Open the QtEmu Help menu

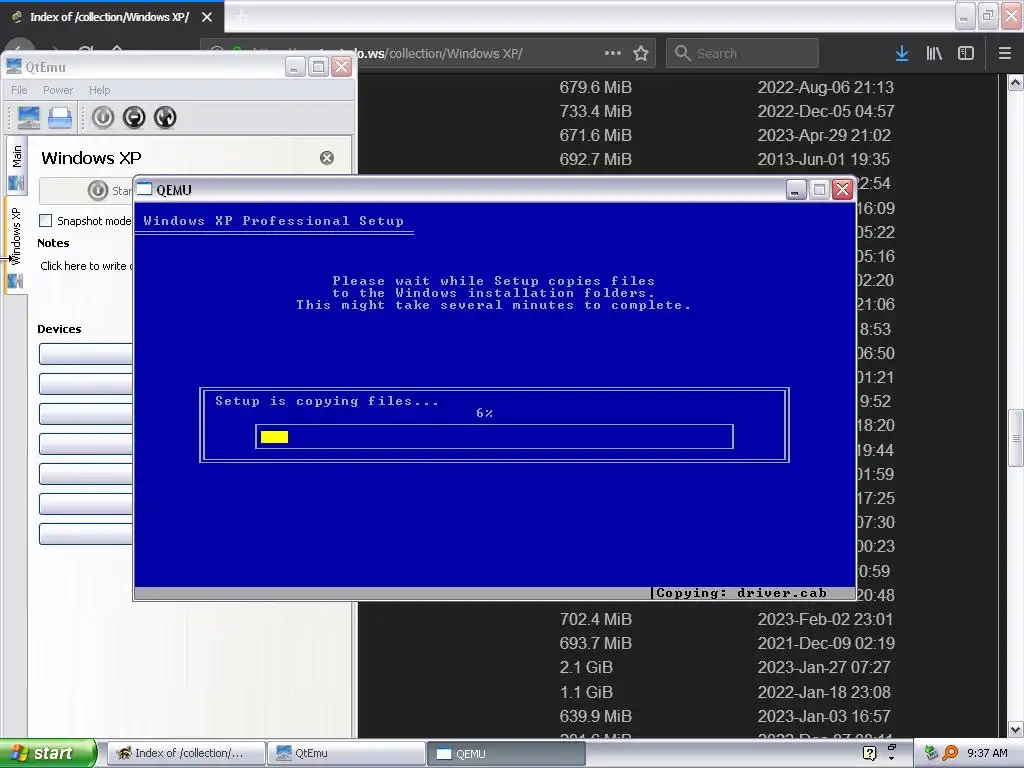(100, 90)
